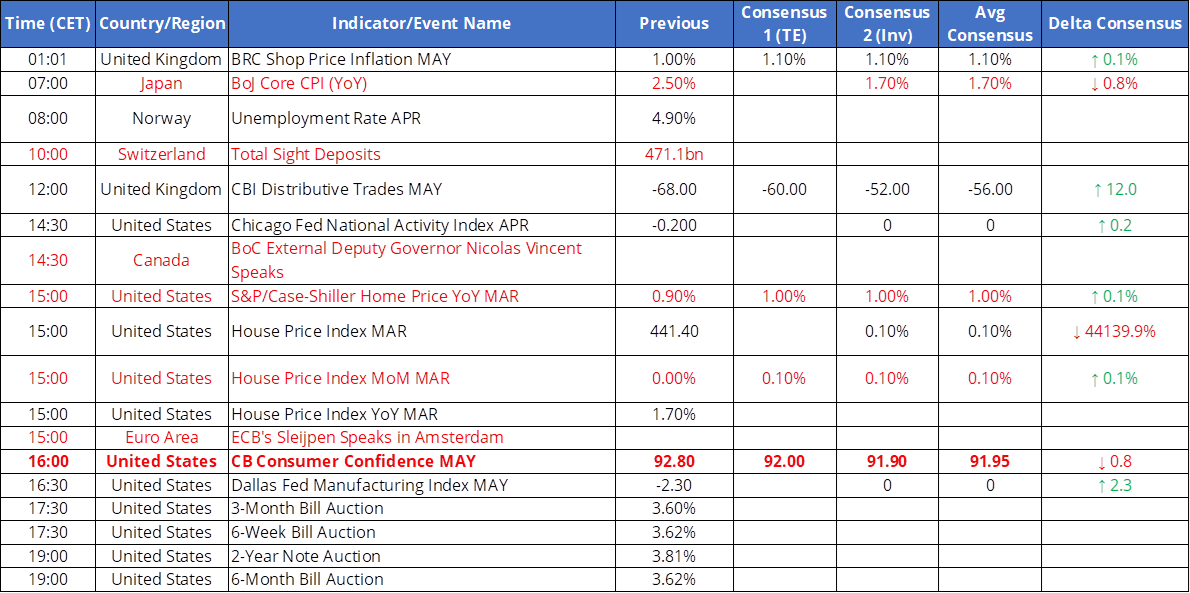Screen dimensions: 1190x593
Task: Select the Indicator/Event Name column header
Action: pos(422,24)
